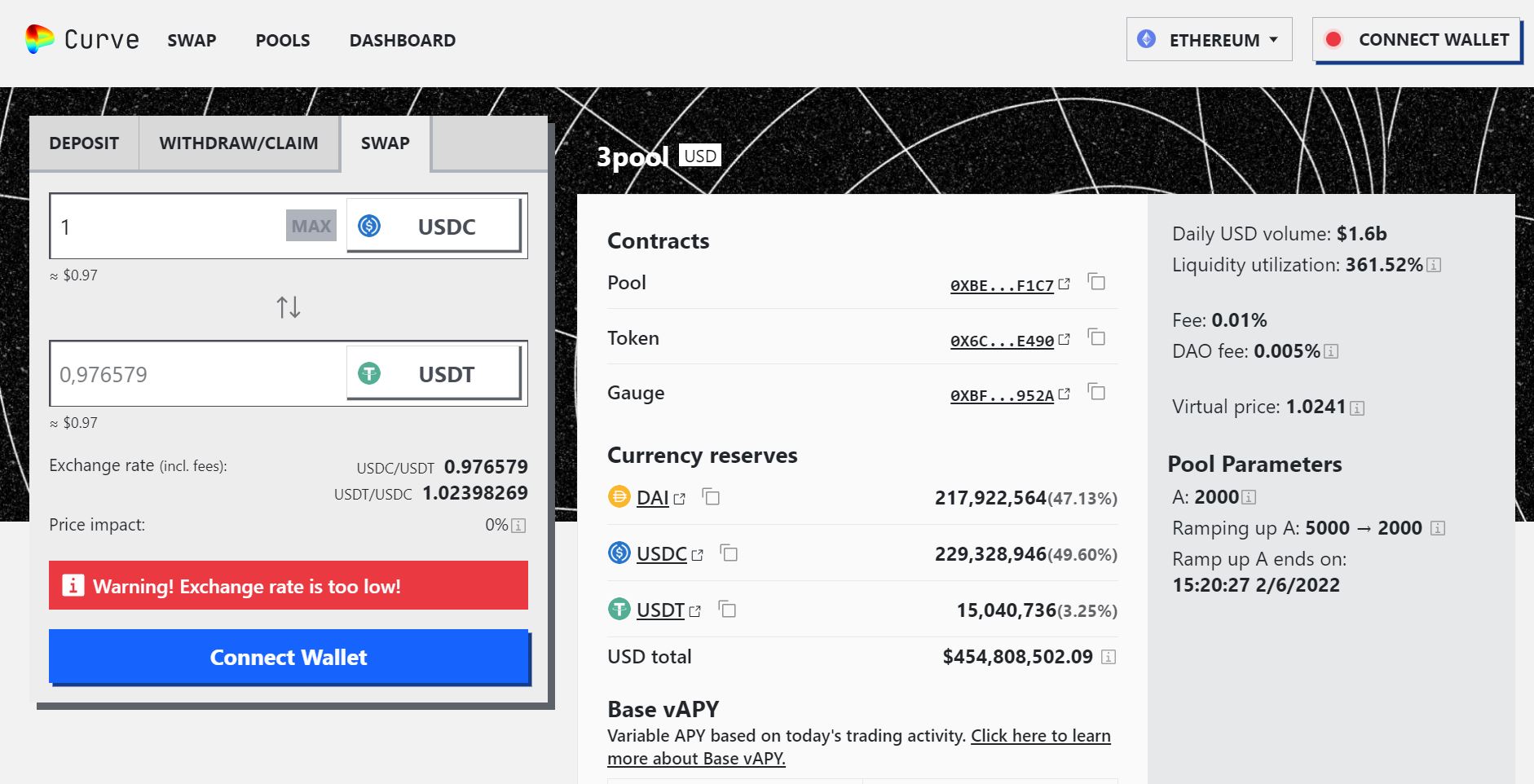Switch to the Deposit tab
This screenshot has width=1534, height=784.
pyautogui.click(x=84, y=143)
